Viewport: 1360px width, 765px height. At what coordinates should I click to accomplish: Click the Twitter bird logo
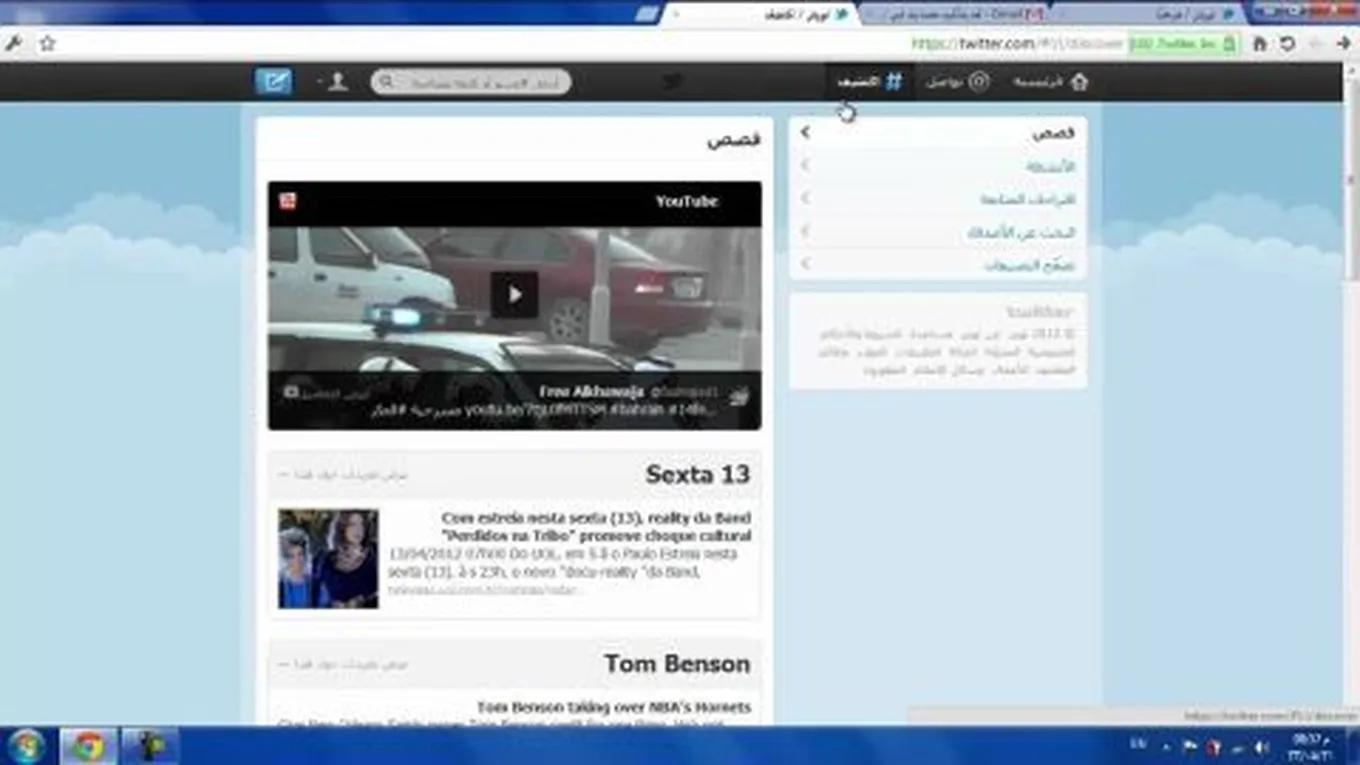672,82
